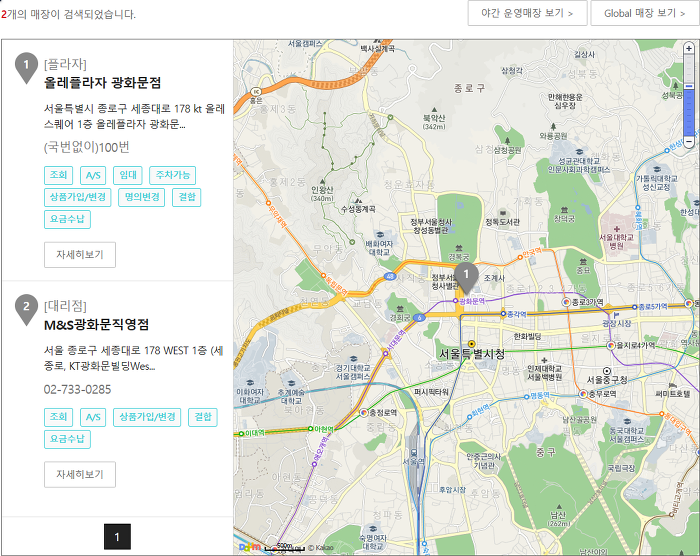The image size is (700, 556).
Task: Click the 창덕궁 label on map
Action: click(x=564, y=219)
